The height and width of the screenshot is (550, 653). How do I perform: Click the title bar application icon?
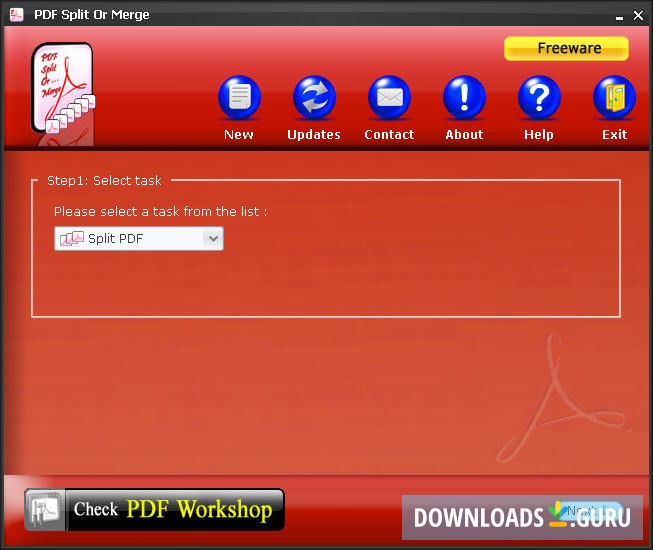(x=16, y=15)
